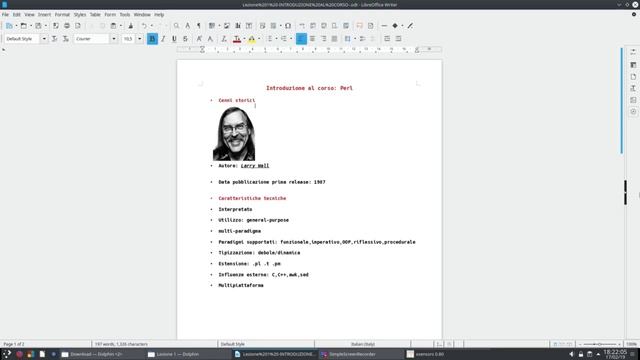
Task: Run the Spelling check icon
Action: coord(187,26)
